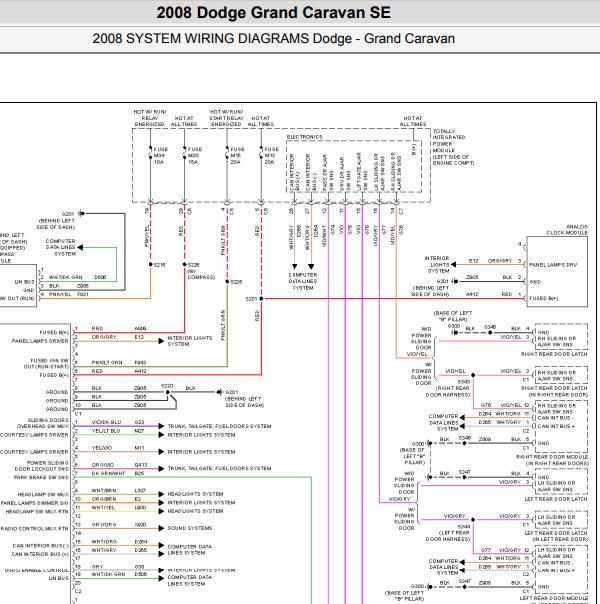Click the 'RIGHT REAR DOOR MODULE' label
Screen dimensions: 600x604
(552, 457)
